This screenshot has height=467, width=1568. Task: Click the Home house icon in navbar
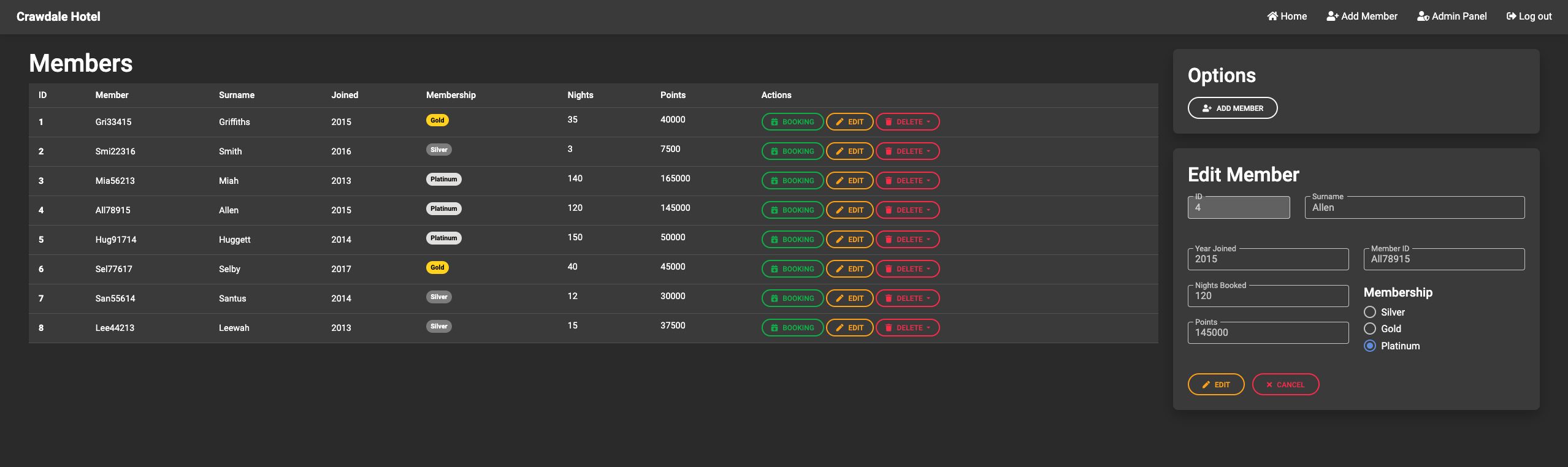[1272, 17]
